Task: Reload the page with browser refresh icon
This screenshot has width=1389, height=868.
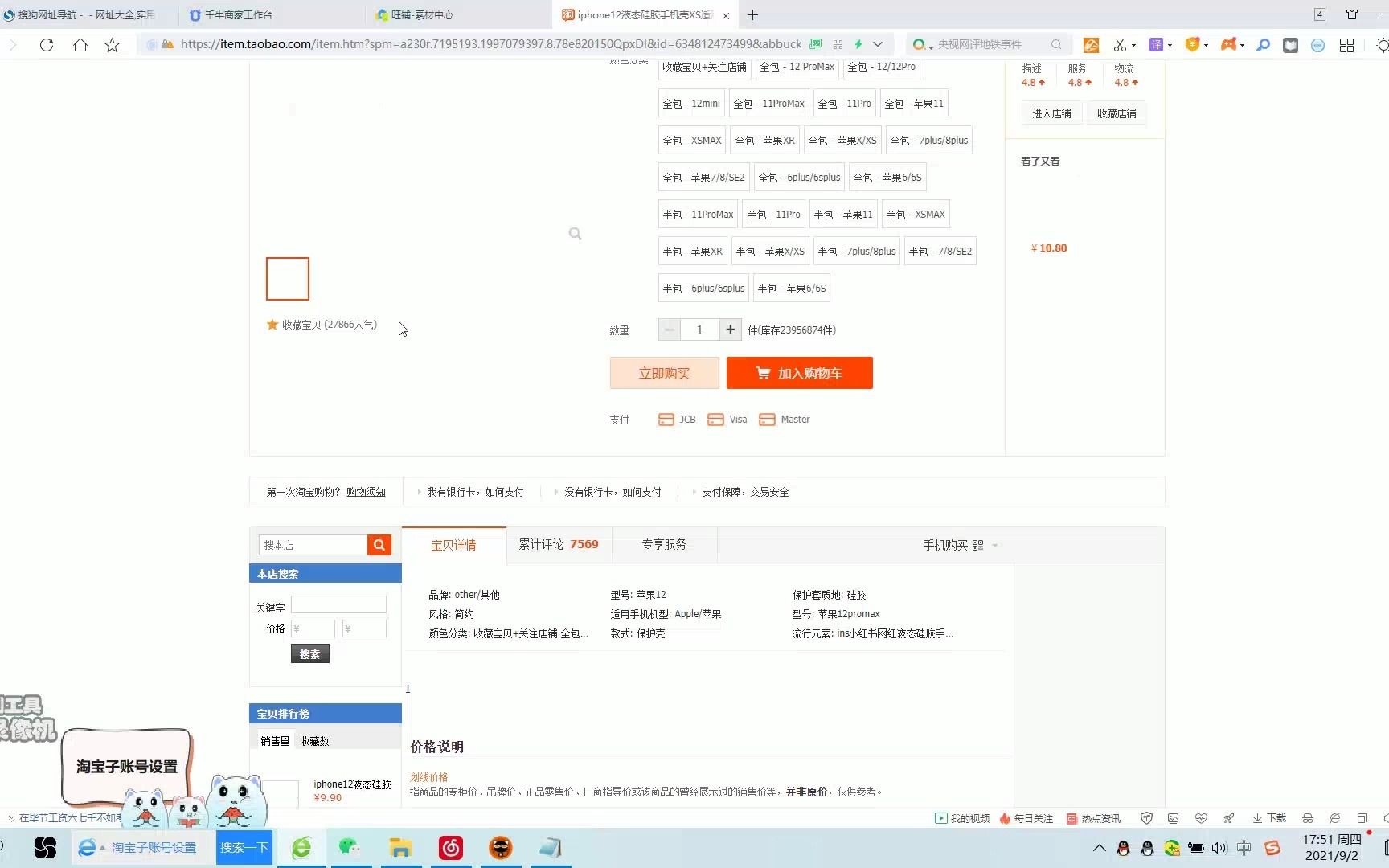Action: [x=47, y=45]
